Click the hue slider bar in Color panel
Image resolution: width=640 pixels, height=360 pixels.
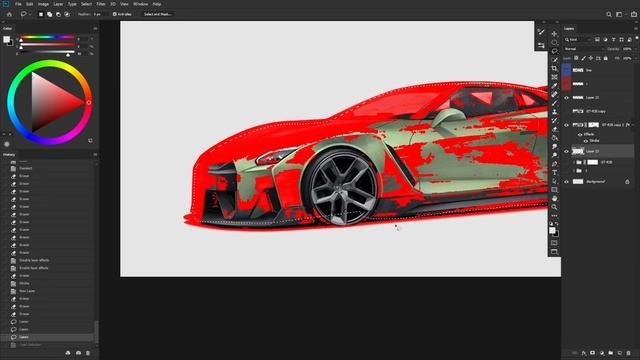point(48,37)
